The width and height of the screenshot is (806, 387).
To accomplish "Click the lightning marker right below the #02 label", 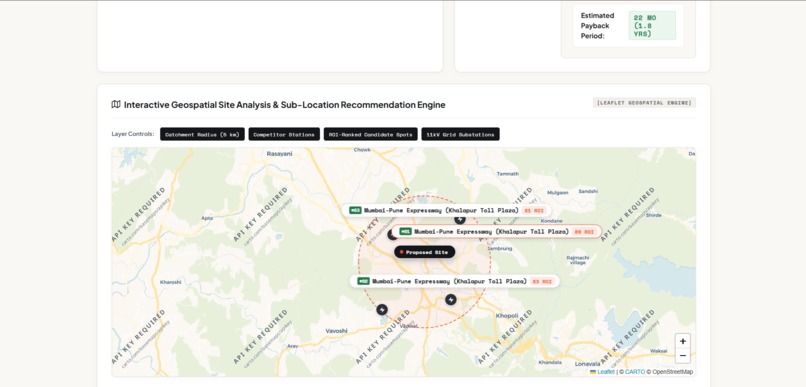I will (451, 300).
